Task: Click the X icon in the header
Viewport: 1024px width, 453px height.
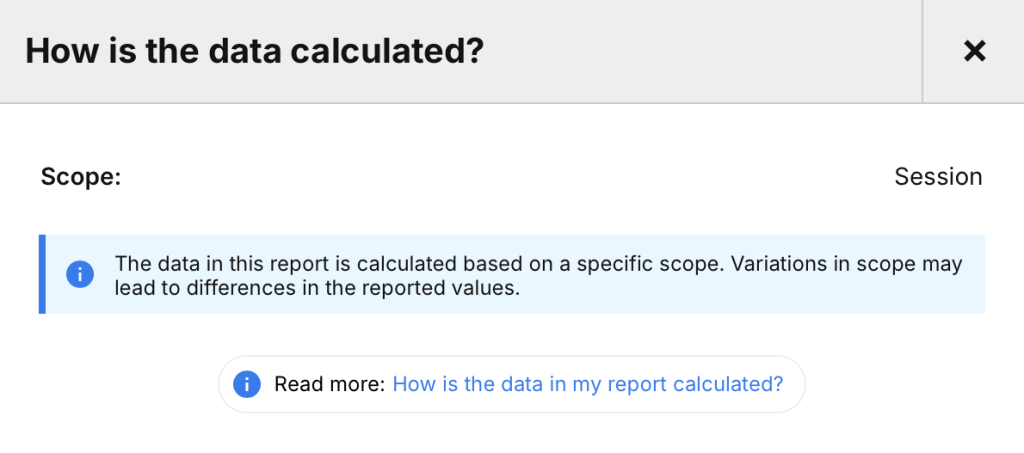Action: (974, 51)
